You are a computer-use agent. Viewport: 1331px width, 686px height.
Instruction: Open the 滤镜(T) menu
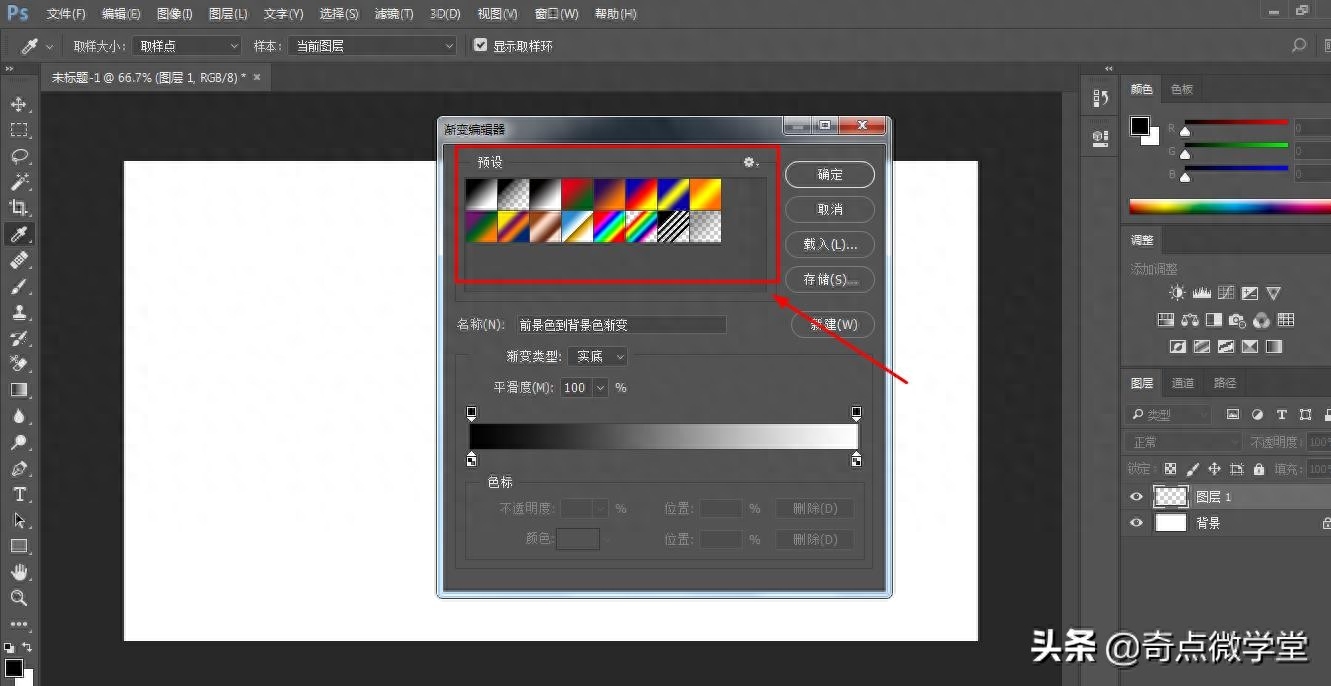393,14
